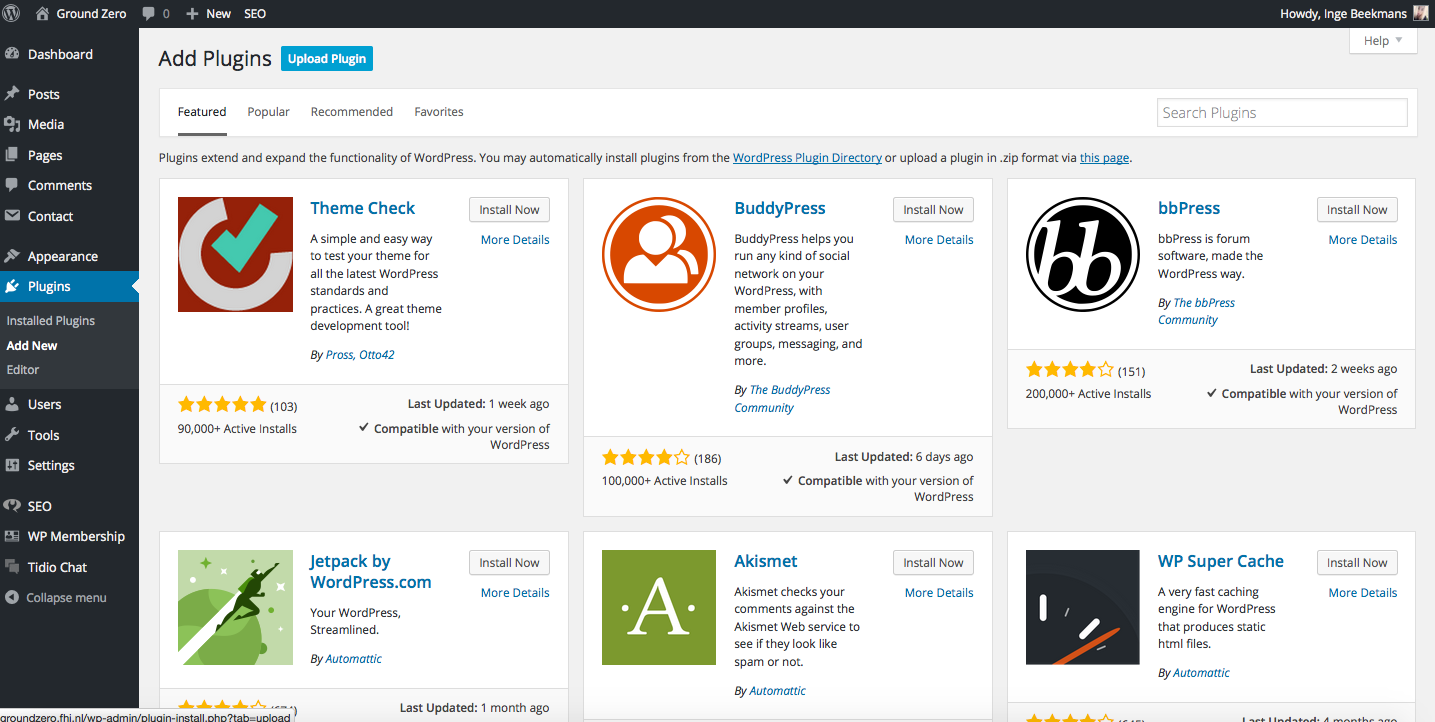The width and height of the screenshot is (1435, 722).
Task: Open SEO menu in top admin bar
Action: pyautogui.click(x=255, y=14)
